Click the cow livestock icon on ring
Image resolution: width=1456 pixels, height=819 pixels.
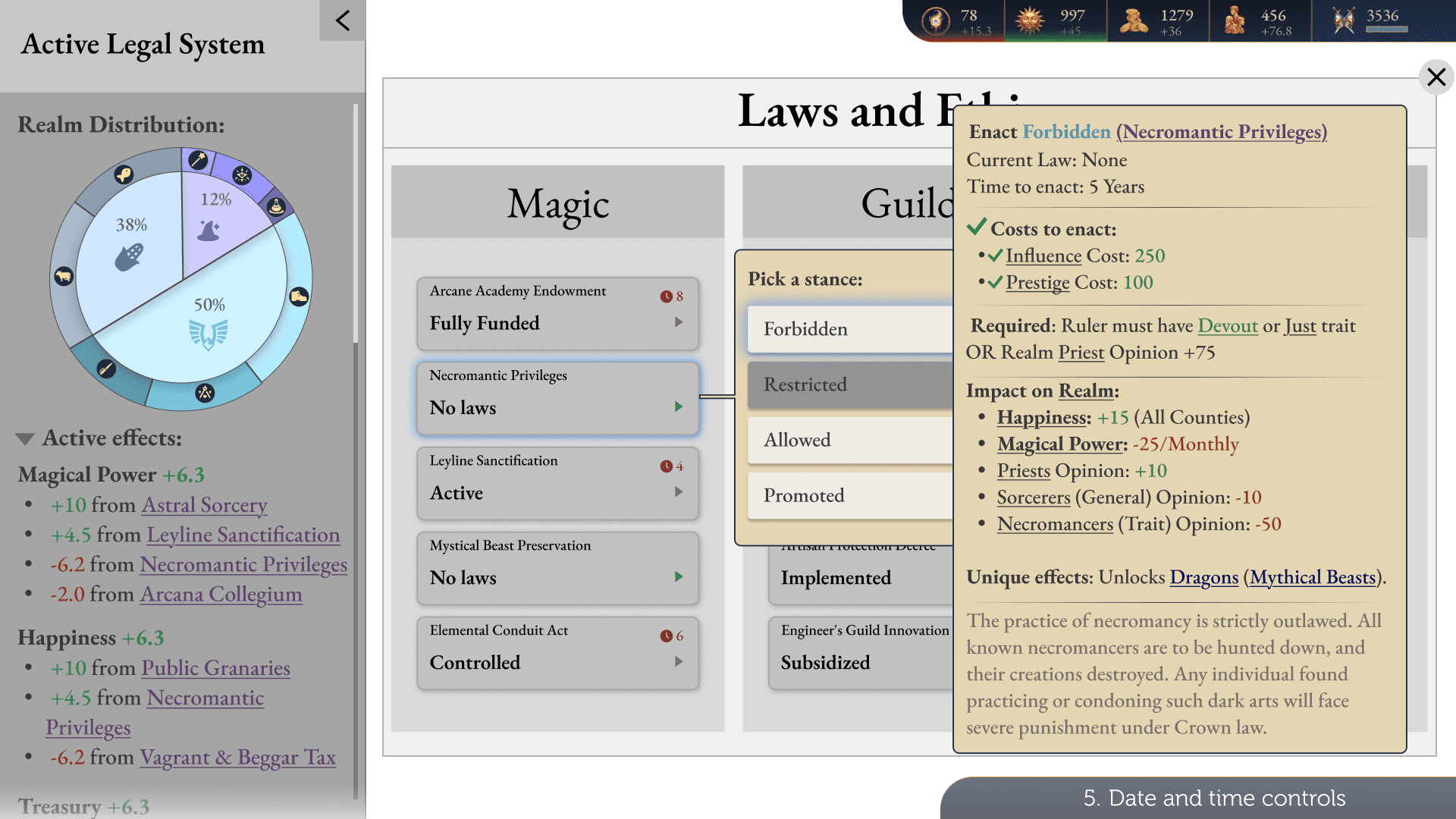(x=64, y=276)
